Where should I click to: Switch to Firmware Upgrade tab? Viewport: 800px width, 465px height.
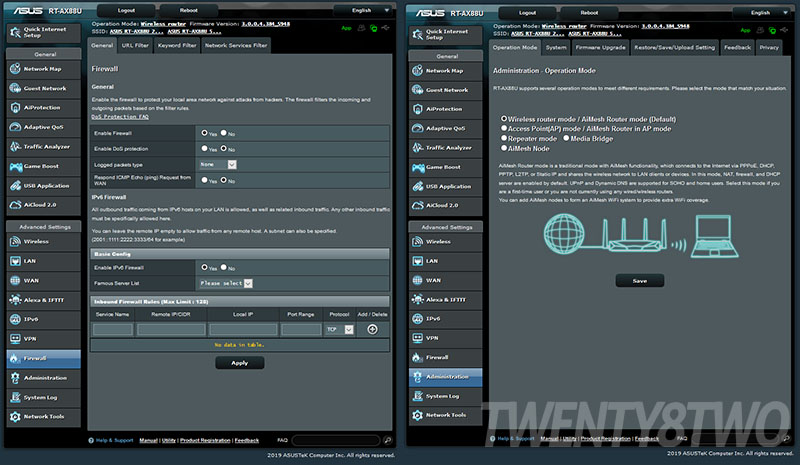[601, 47]
